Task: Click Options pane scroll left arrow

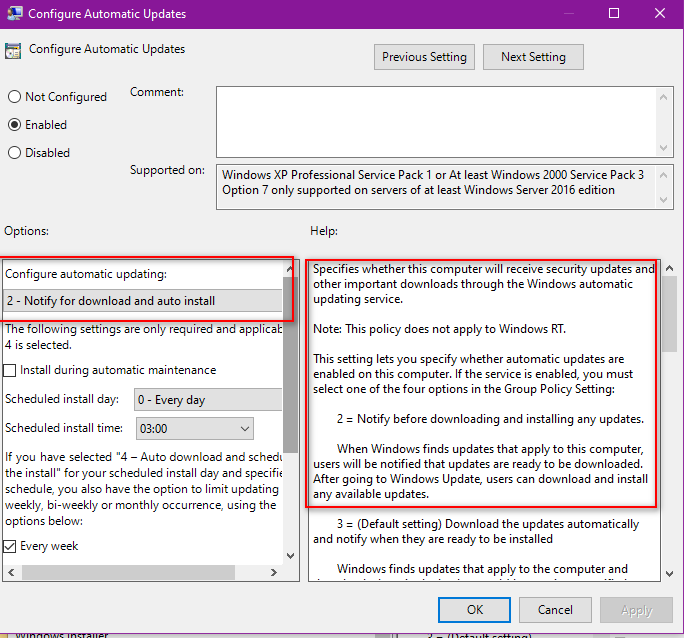Action: click(x=10, y=570)
